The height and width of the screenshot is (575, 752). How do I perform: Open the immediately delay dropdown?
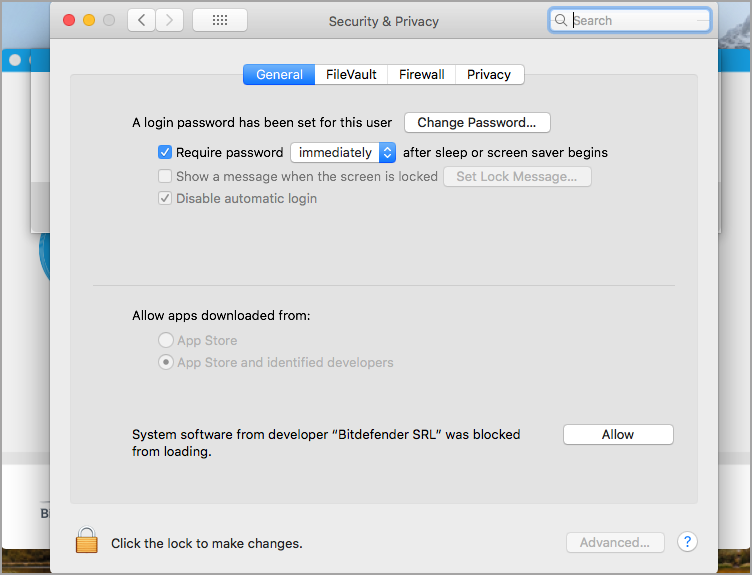(343, 153)
